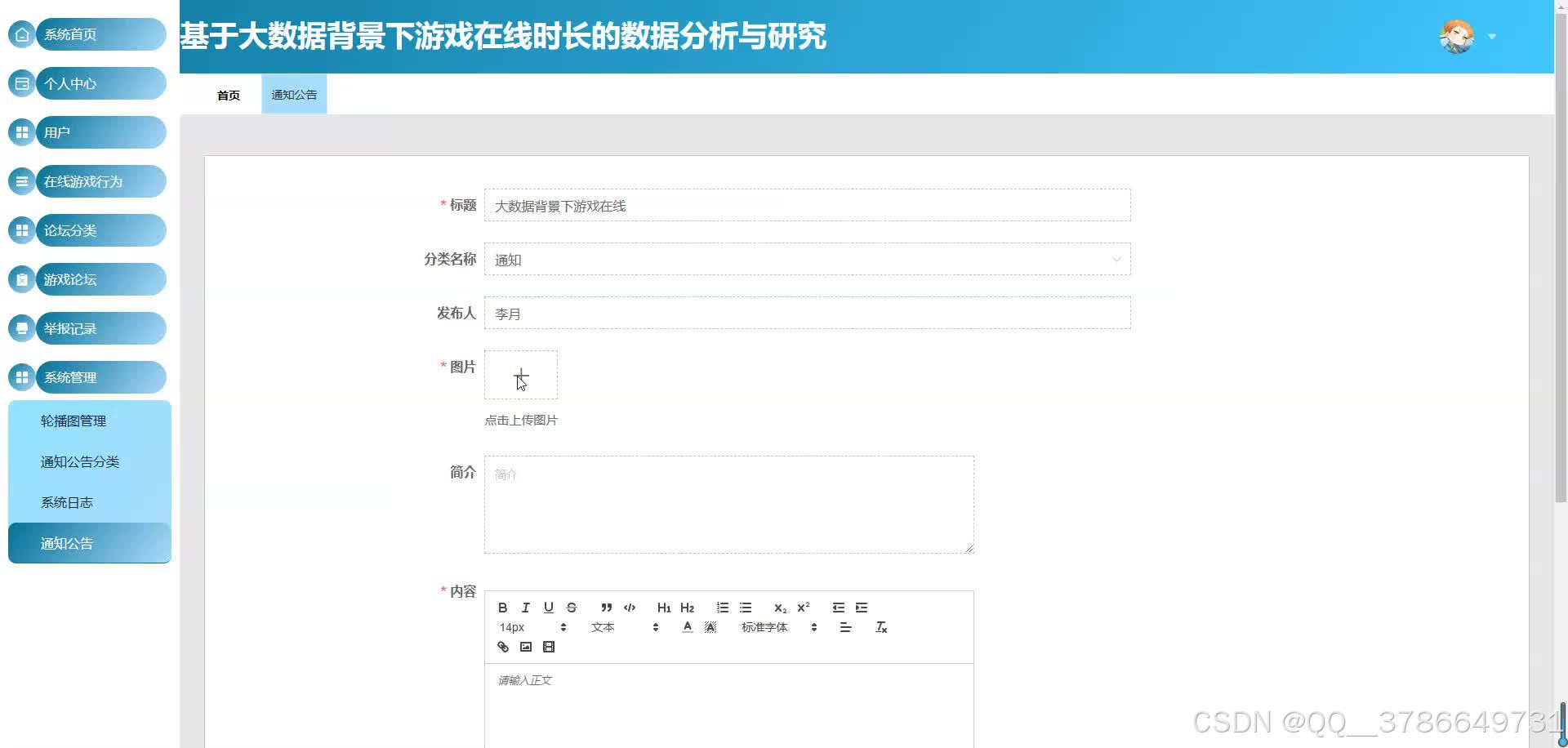Select the 通知公告 tab

(293, 94)
